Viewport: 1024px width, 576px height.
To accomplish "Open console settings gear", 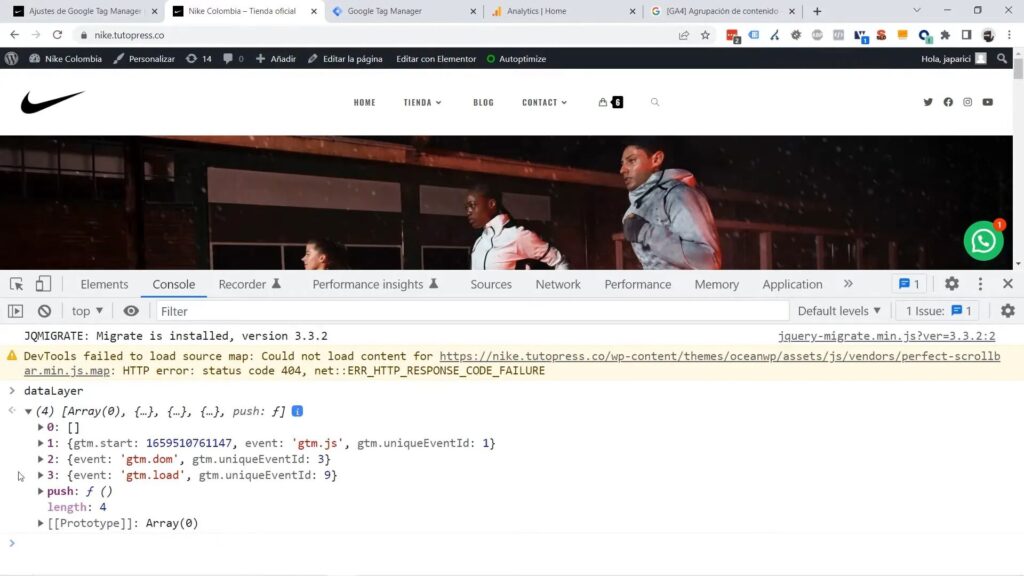I will click(x=1008, y=311).
